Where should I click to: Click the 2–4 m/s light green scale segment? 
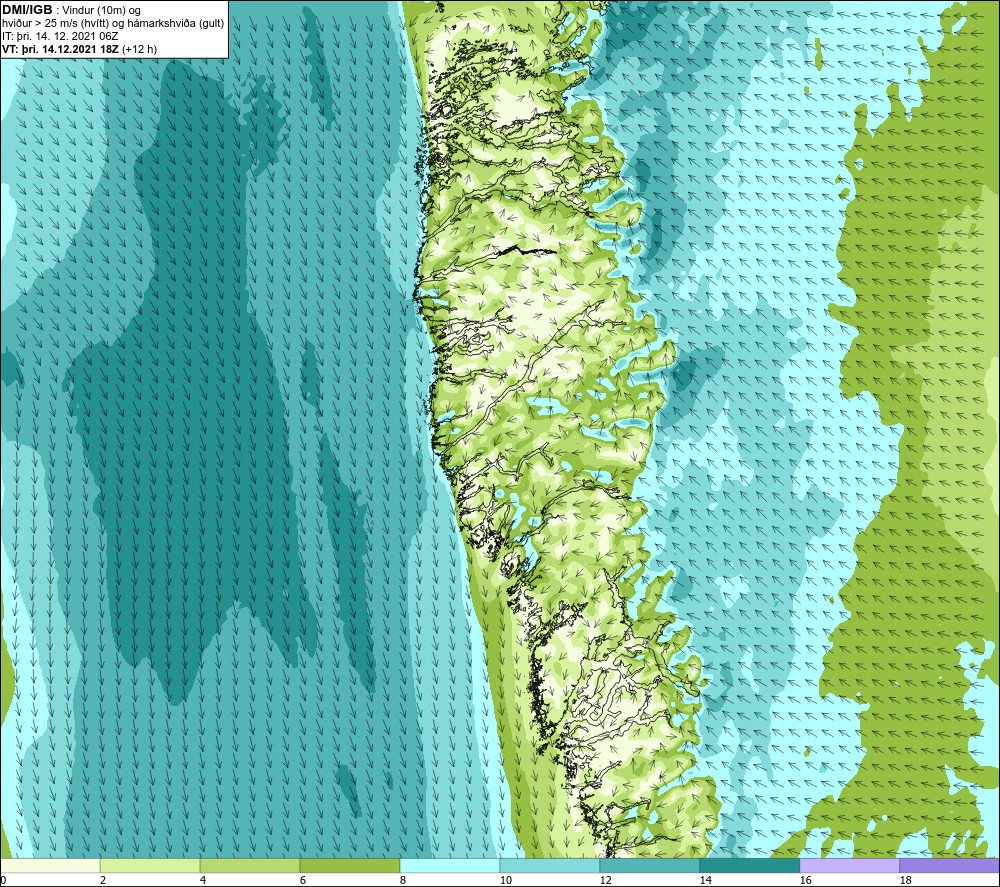pyautogui.click(x=150, y=865)
